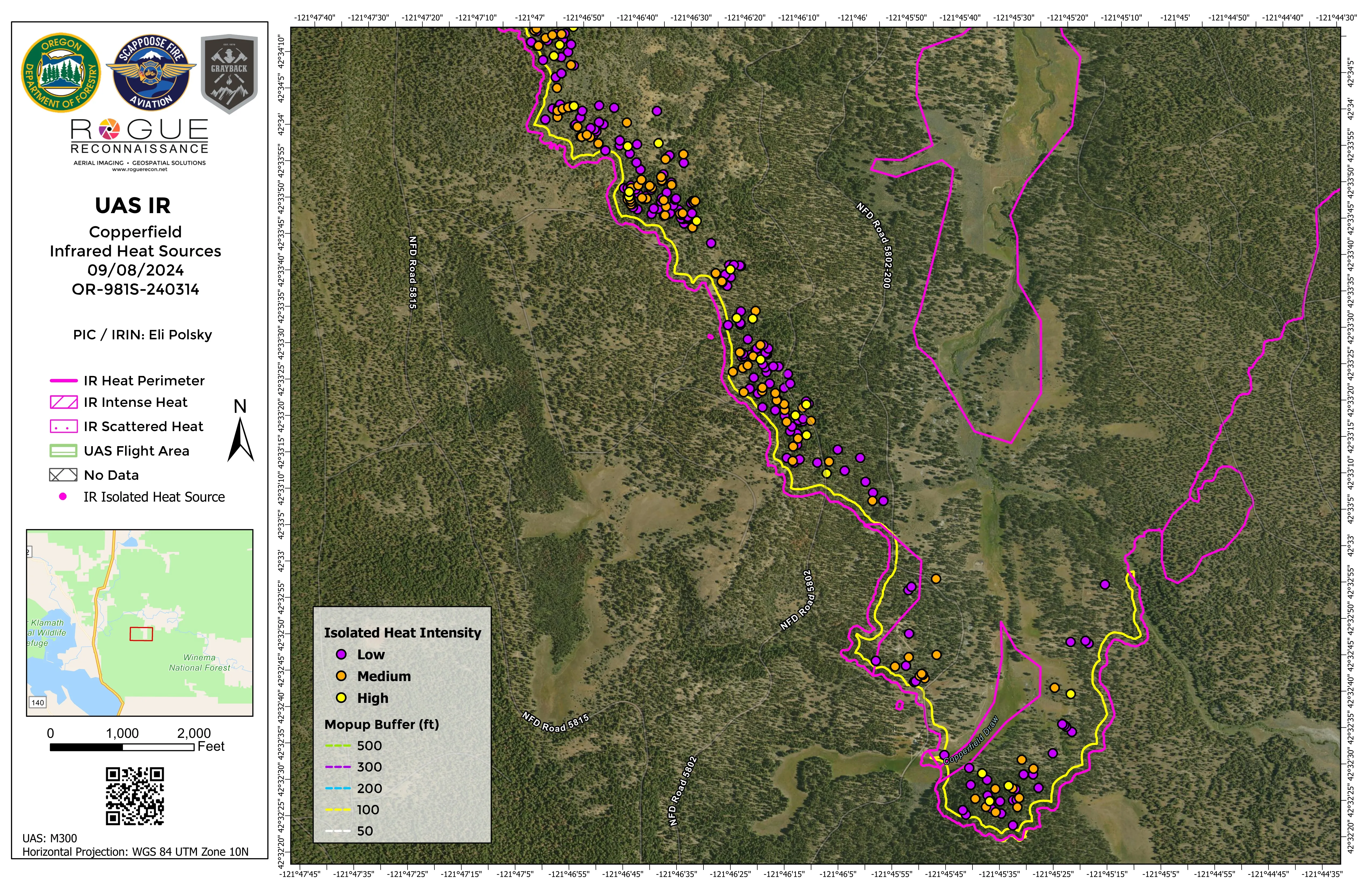The width and height of the screenshot is (1372, 888).
Task: Click the Klamath Wildlife Refuge inset label
Action: point(47,633)
